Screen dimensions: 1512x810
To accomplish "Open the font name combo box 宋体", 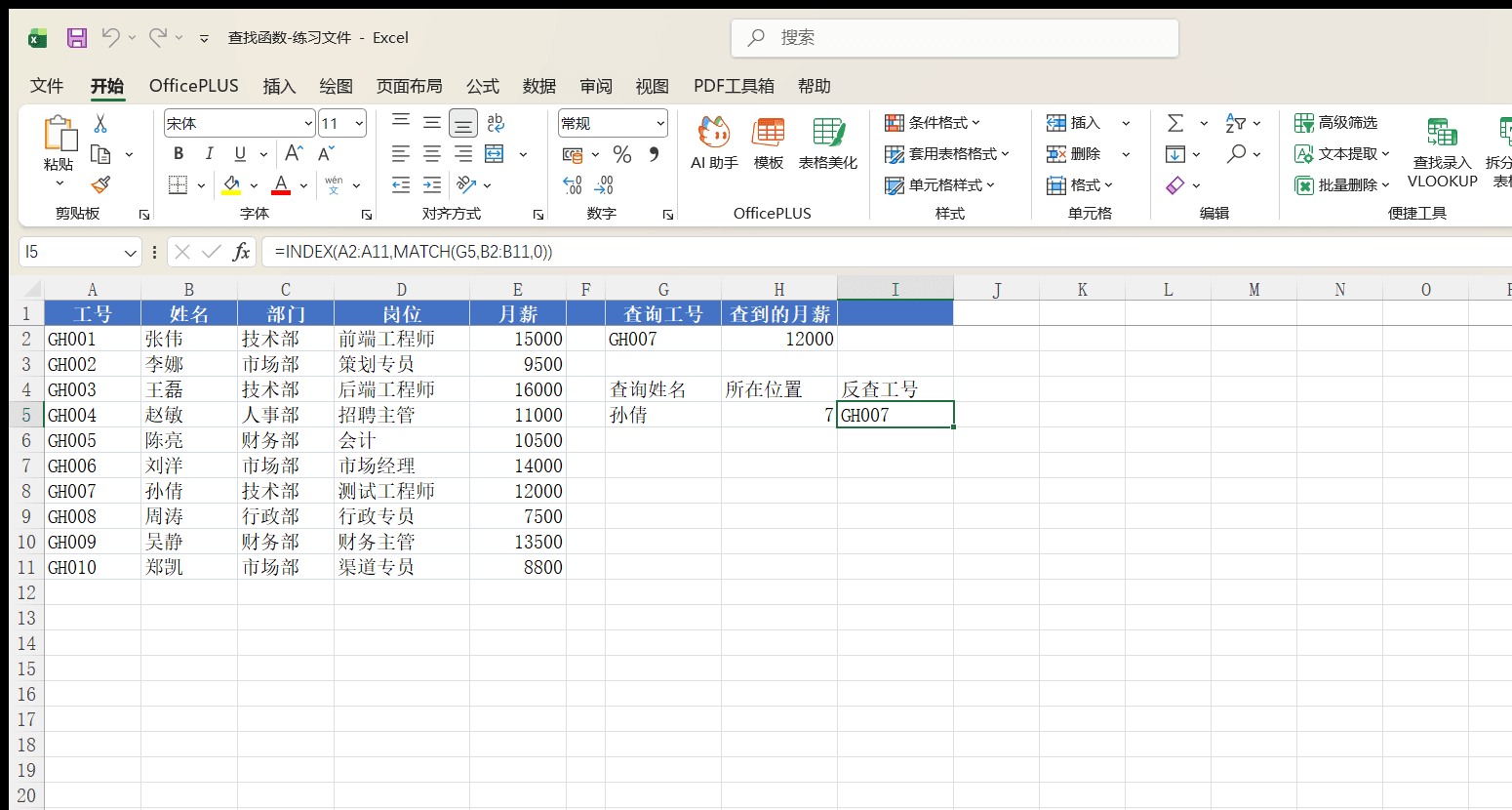I will point(239,123).
